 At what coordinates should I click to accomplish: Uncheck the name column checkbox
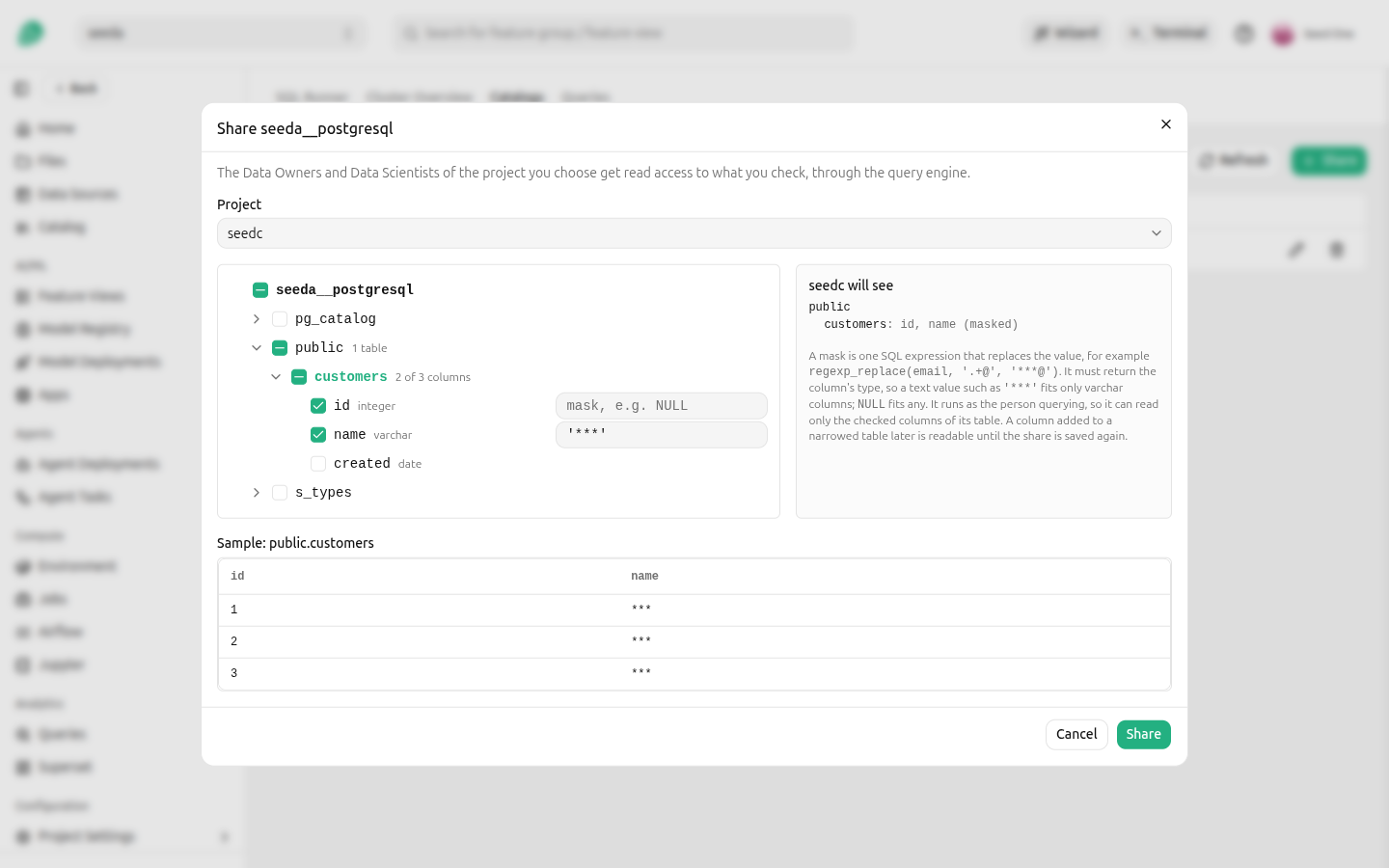[318, 435]
